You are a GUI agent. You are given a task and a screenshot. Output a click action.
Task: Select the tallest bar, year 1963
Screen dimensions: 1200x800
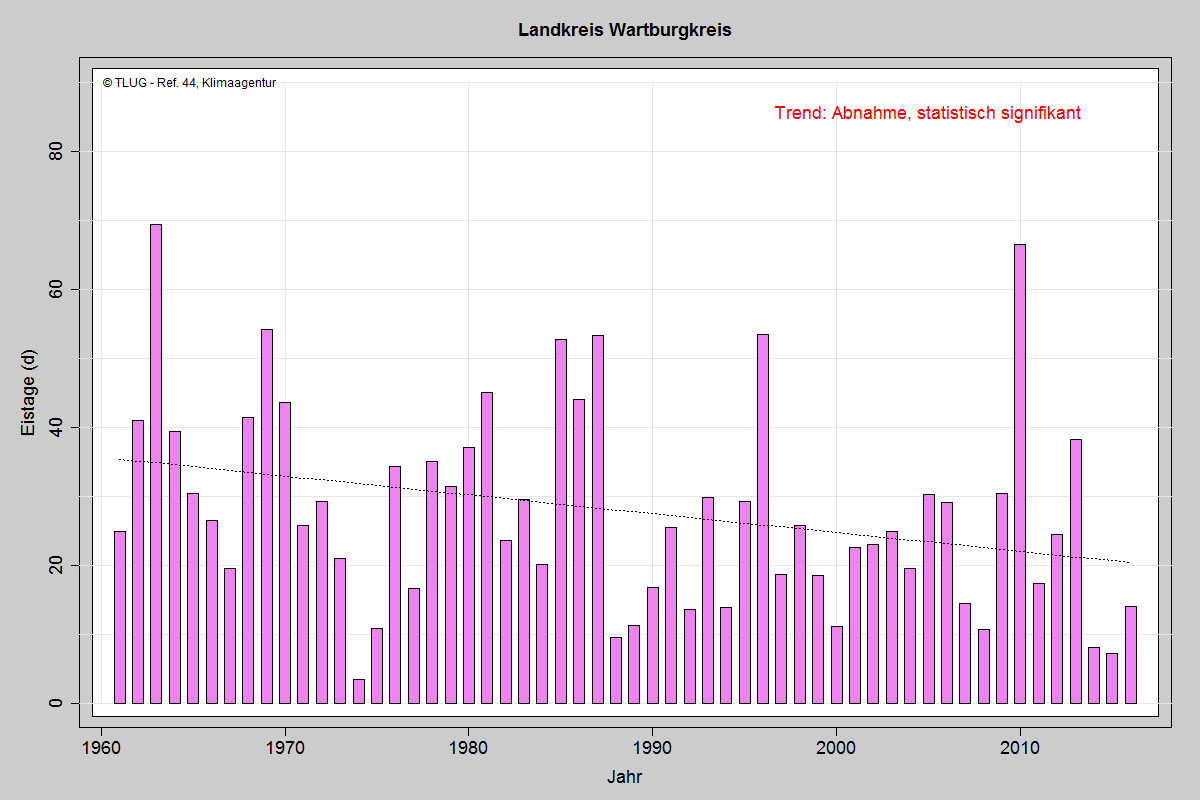coord(156,464)
